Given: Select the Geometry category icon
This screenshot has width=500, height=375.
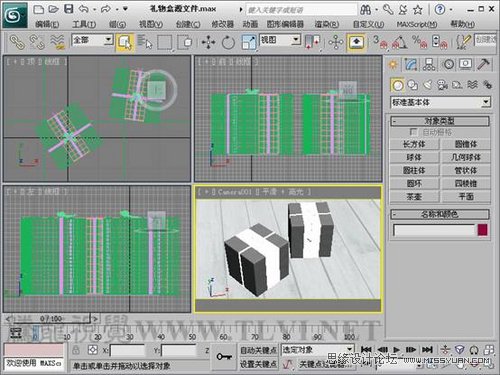Looking at the screenshot, I should point(397,85).
